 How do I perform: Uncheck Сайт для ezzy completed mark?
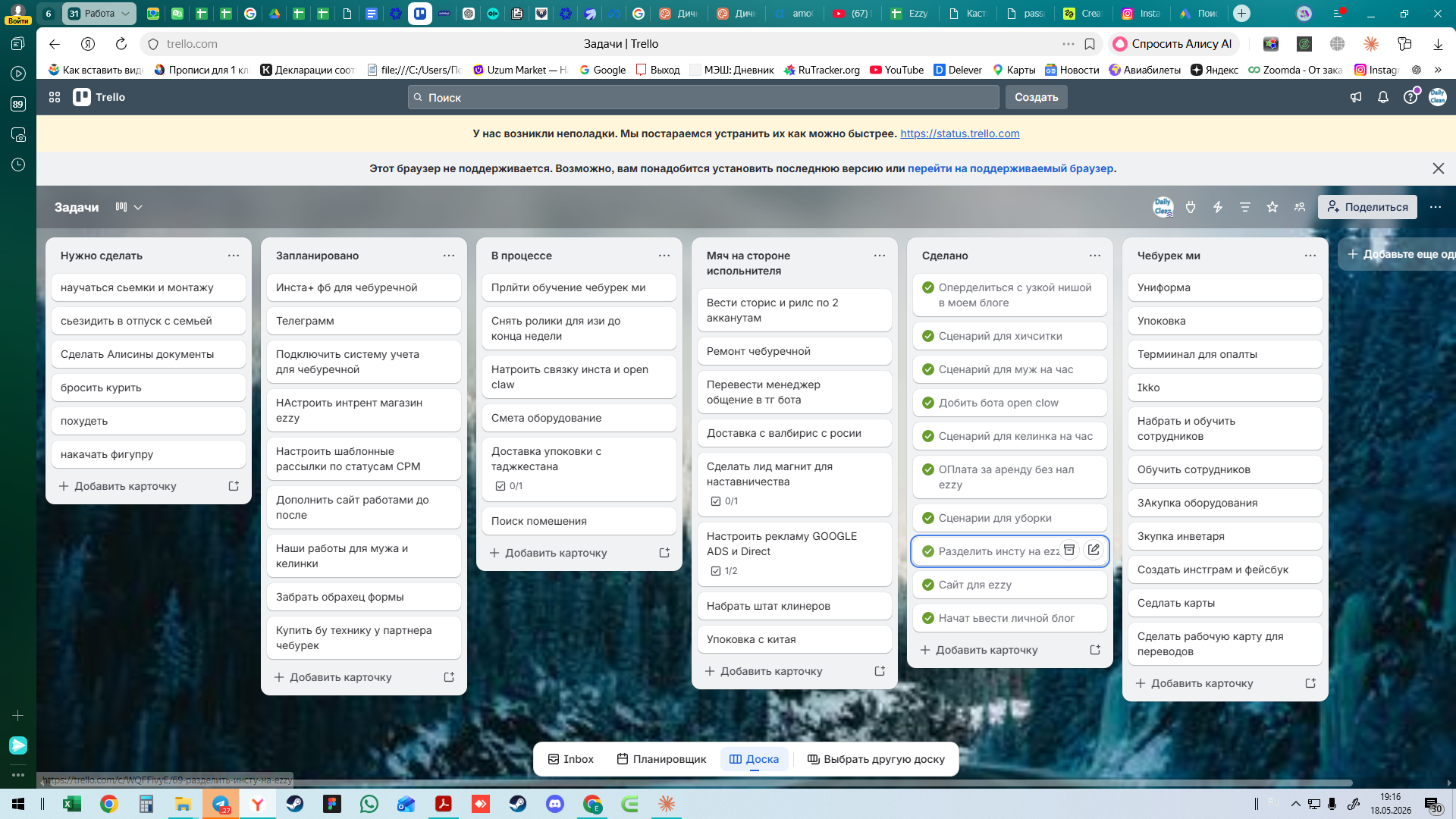coord(928,585)
